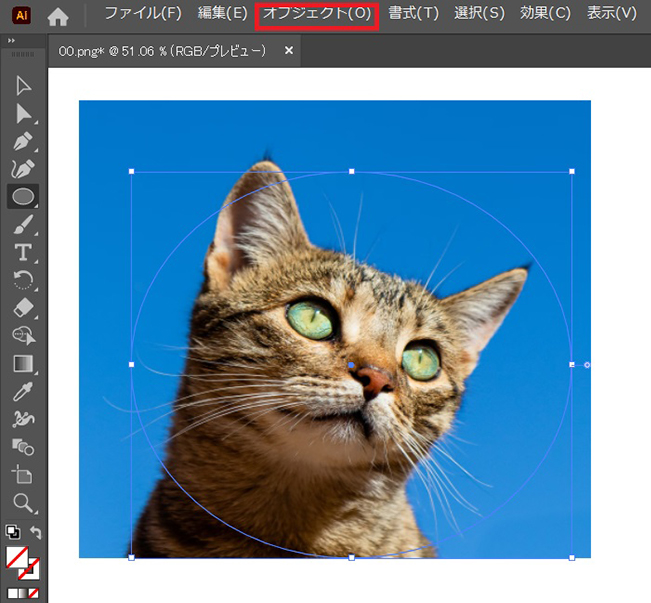
Task: Close the 00.png document tab
Action: (289, 50)
